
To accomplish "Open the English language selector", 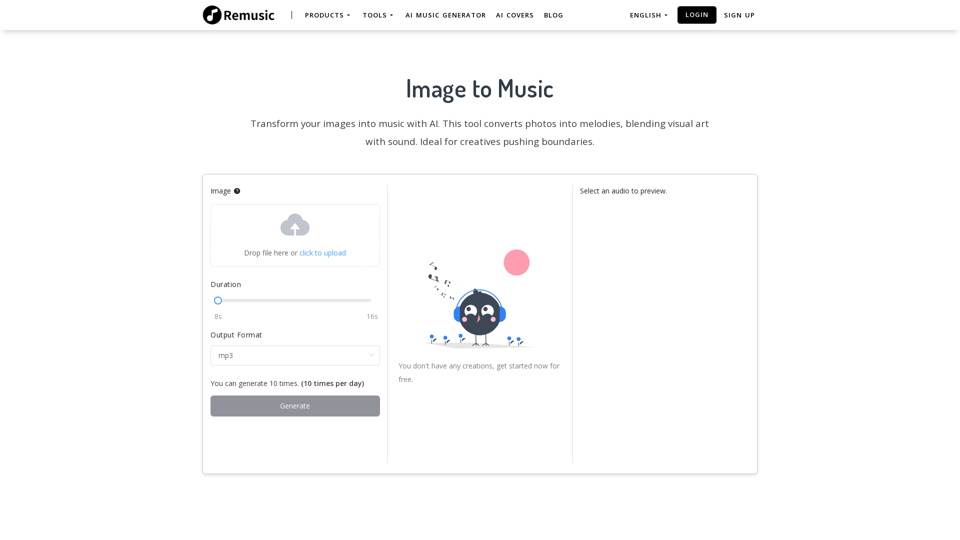I will pyautogui.click(x=648, y=15).
